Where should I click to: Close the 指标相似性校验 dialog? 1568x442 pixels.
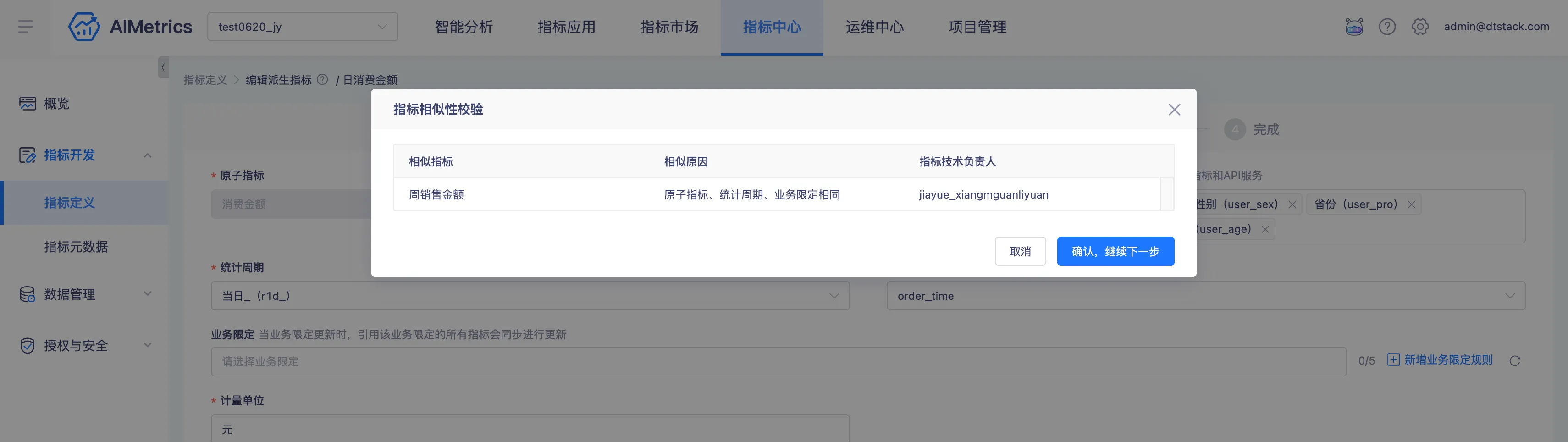[x=1174, y=110]
